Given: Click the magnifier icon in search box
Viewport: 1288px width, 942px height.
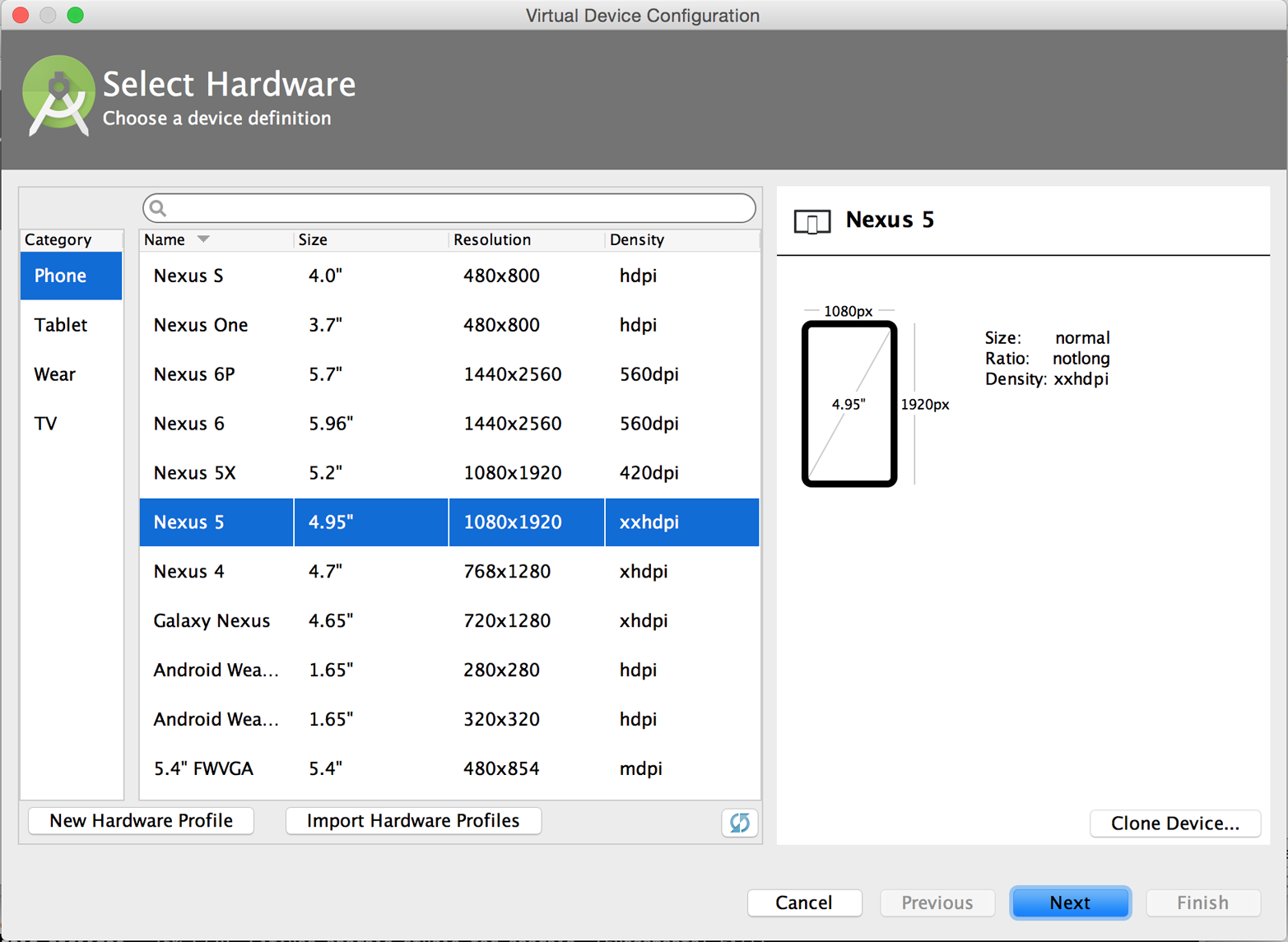Looking at the screenshot, I should [159, 209].
